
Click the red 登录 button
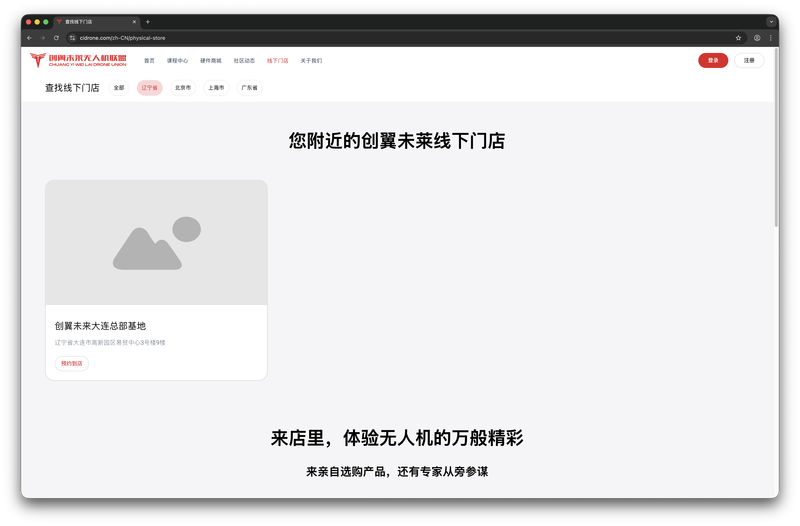click(x=713, y=60)
